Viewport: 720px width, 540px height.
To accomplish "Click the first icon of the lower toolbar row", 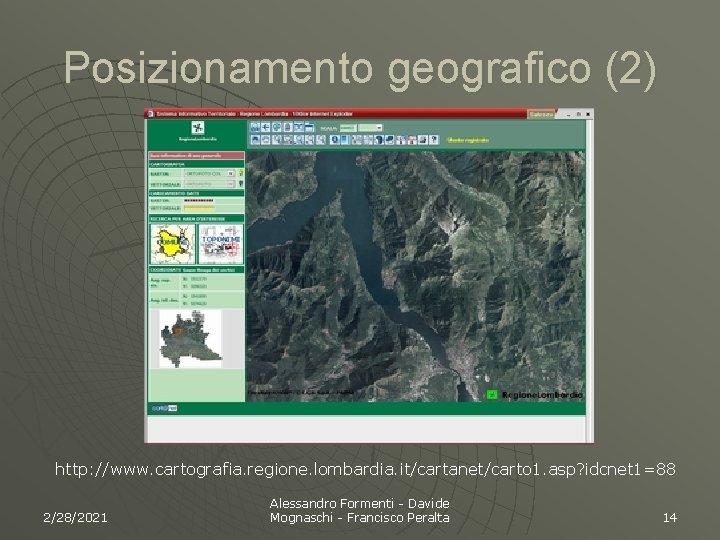I will (x=255, y=140).
